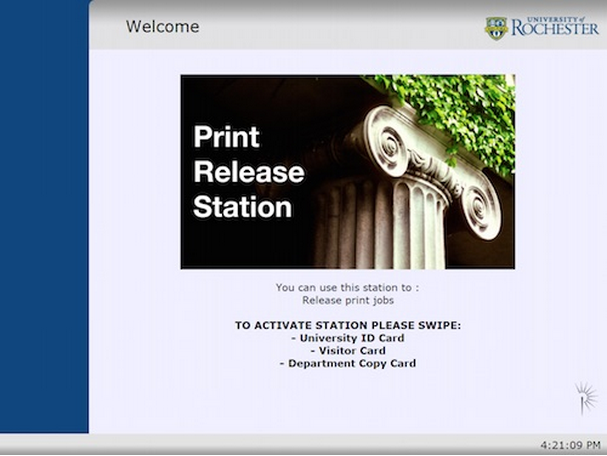Click the clock showing 4:21:09 PM

coord(570,445)
